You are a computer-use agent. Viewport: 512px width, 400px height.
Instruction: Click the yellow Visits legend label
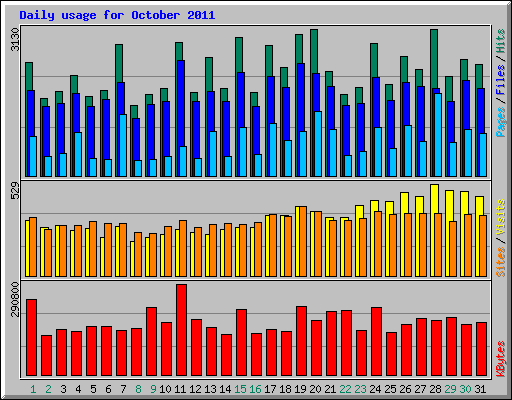(501, 218)
